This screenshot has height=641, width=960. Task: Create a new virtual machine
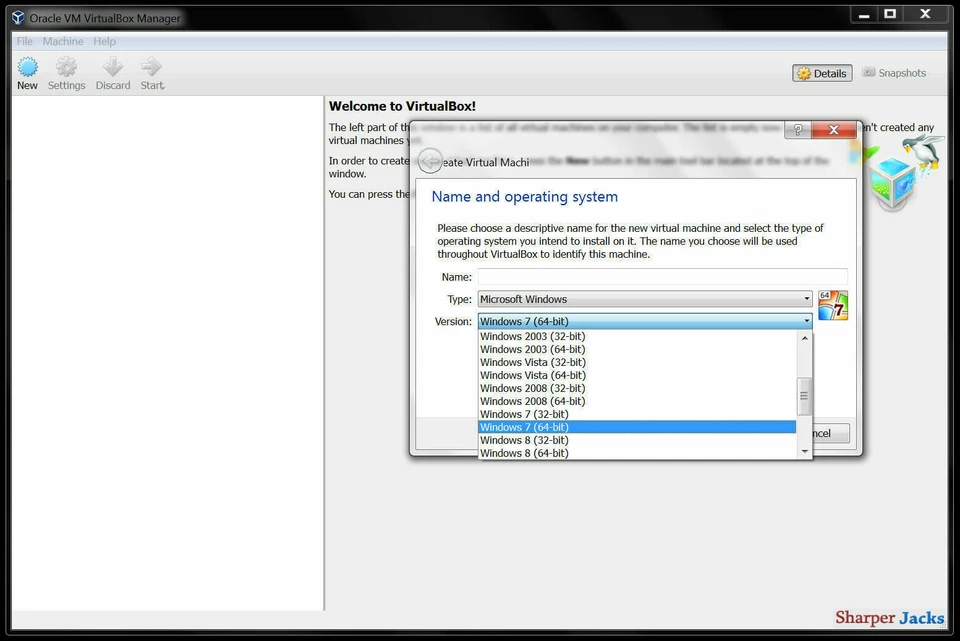(x=26, y=70)
